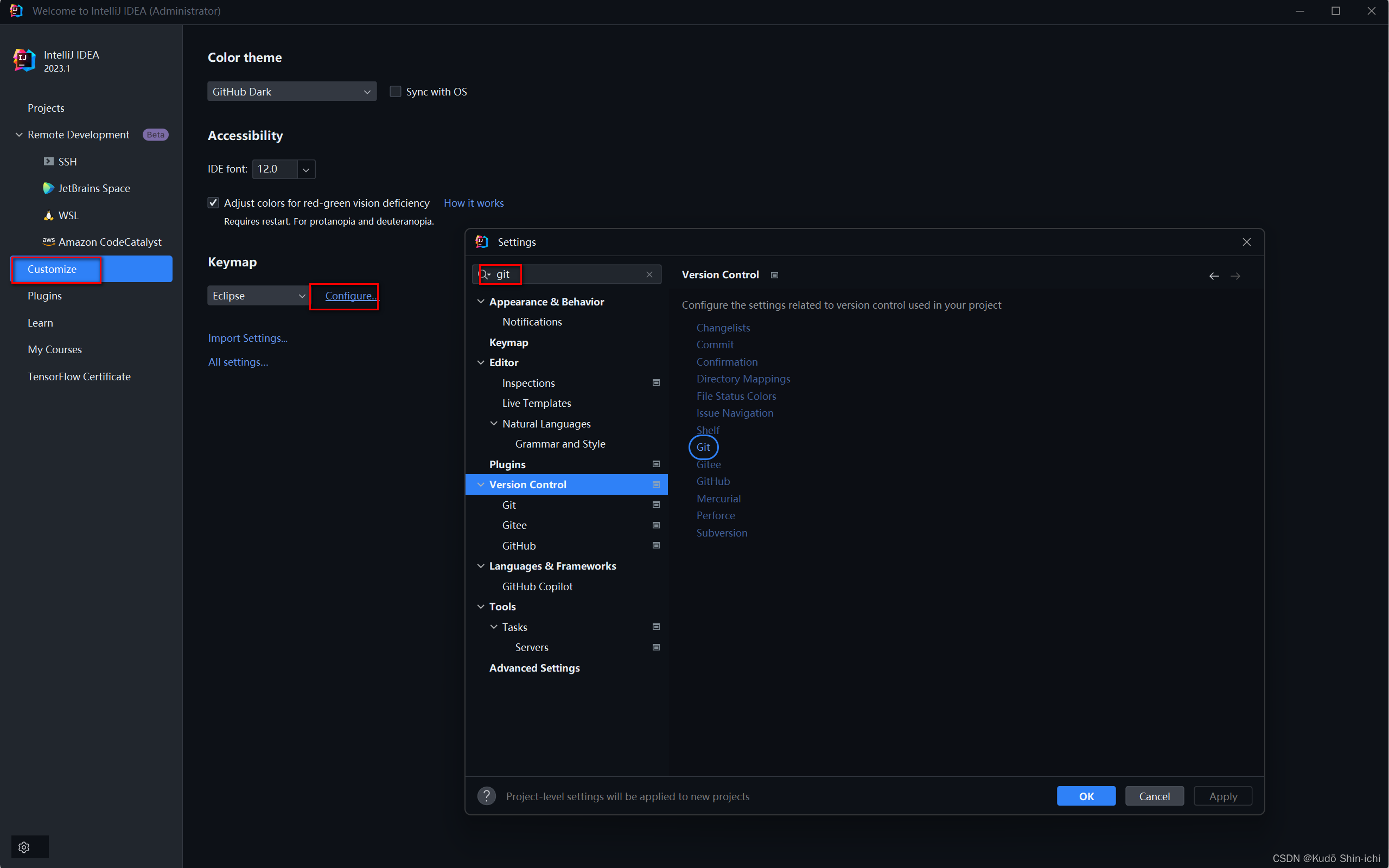Click project-level icon on Gitee tree row
Image resolution: width=1389 pixels, height=868 pixels.
(656, 525)
